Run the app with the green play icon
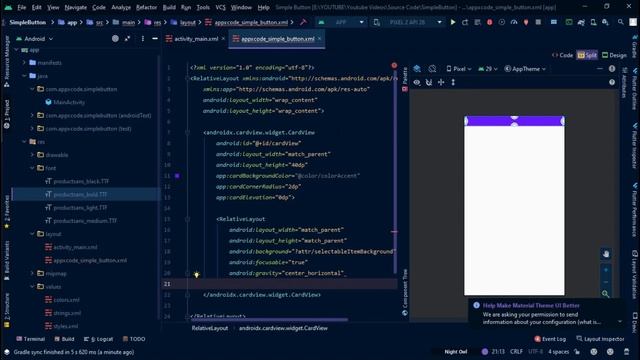The height and width of the screenshot is (360, 640). pyautogui.click(x=453, y=22)
